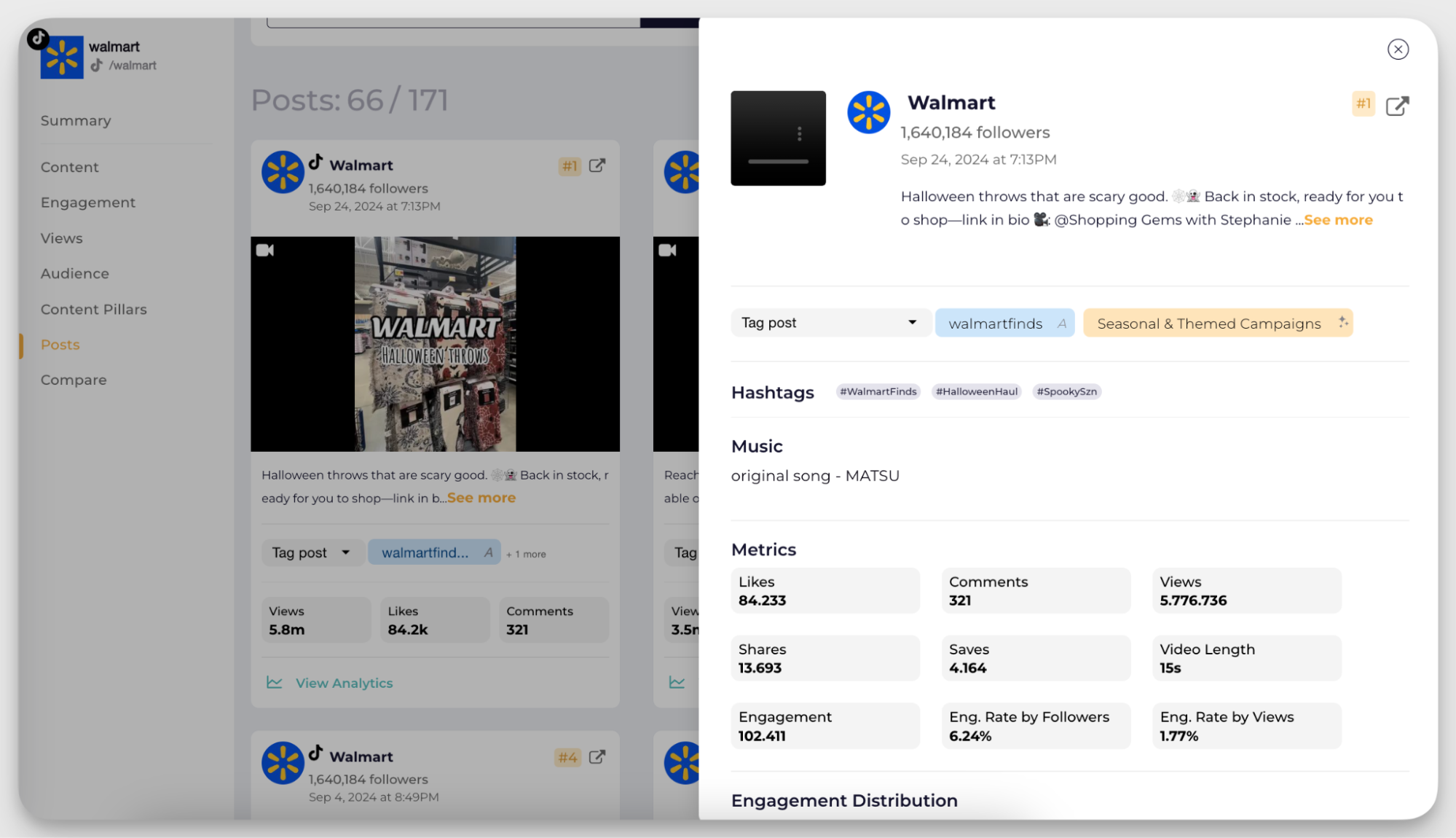Toggle the Engagement tab in sidebar
This screenshot has height=838, width=1456.
(87, 202)
